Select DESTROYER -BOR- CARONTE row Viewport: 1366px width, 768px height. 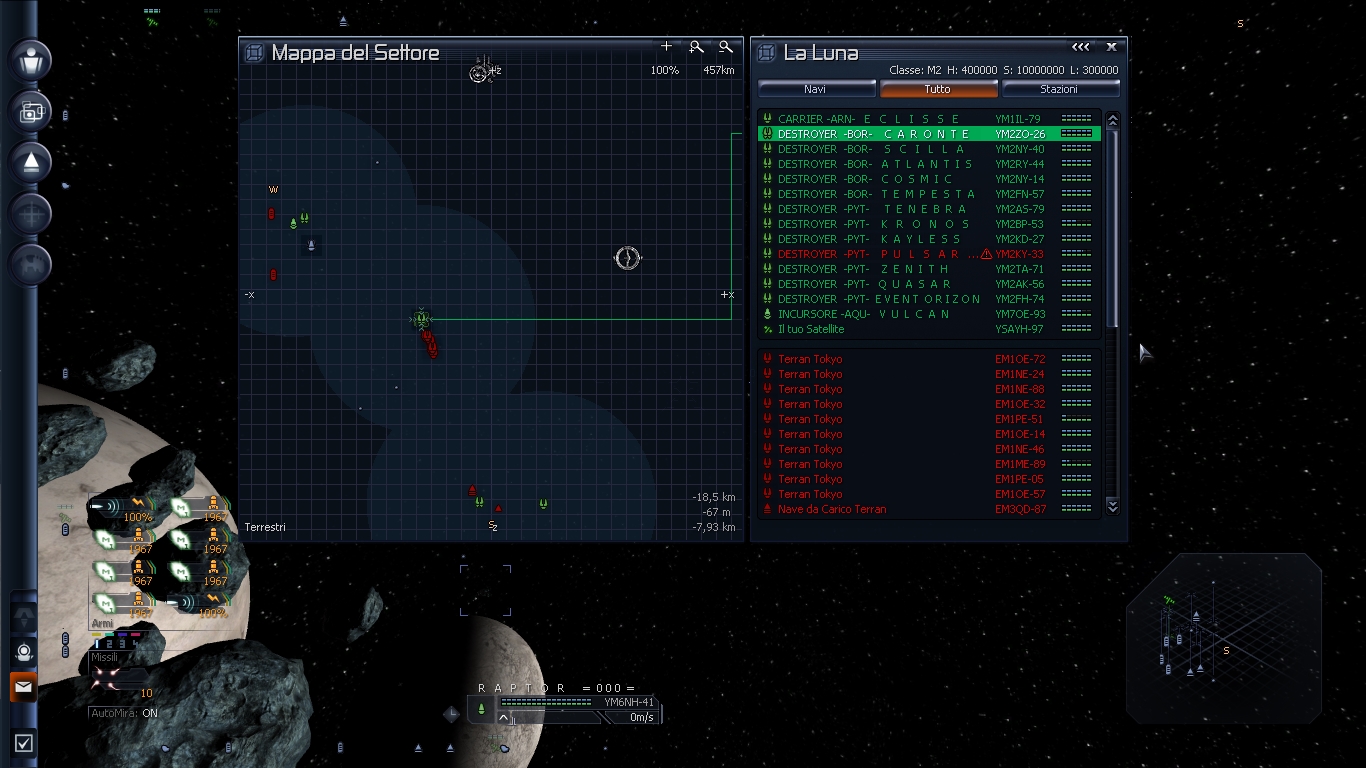929,134
